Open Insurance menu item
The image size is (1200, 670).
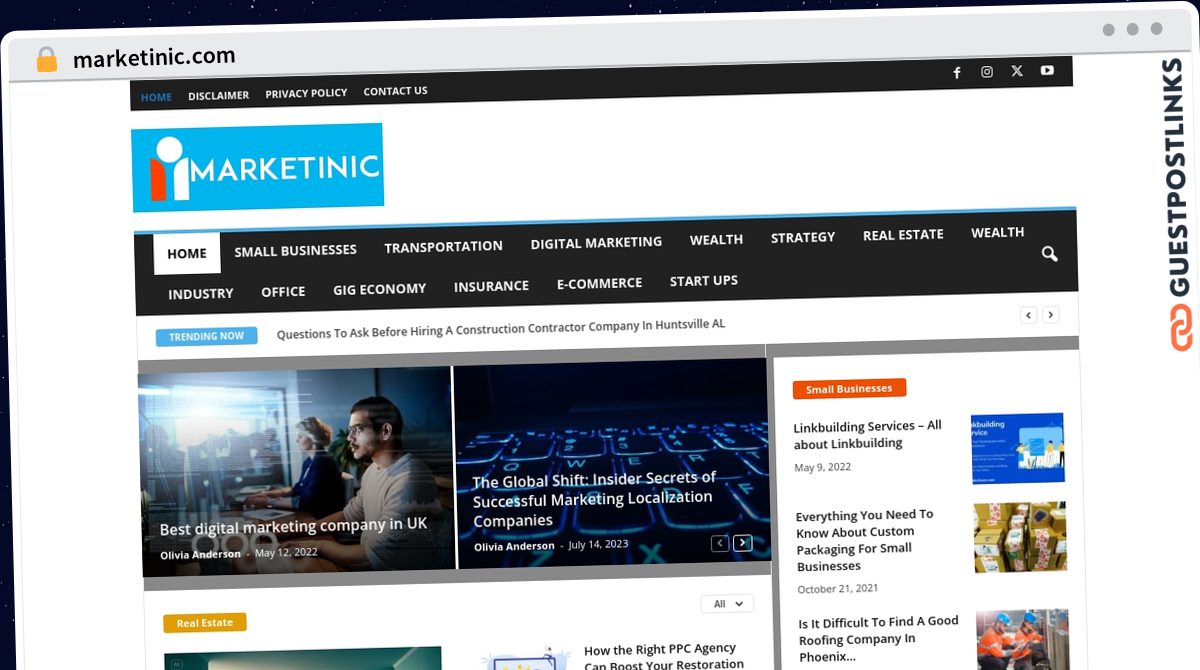491,286
